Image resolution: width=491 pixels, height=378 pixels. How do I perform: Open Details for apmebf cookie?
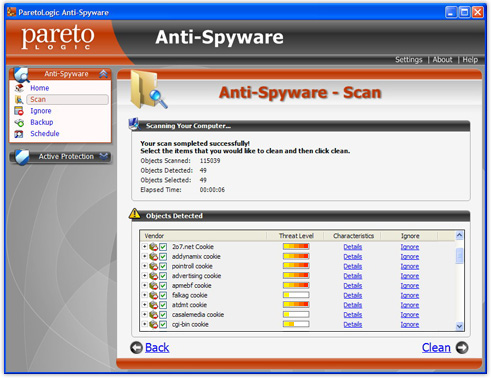353,286
